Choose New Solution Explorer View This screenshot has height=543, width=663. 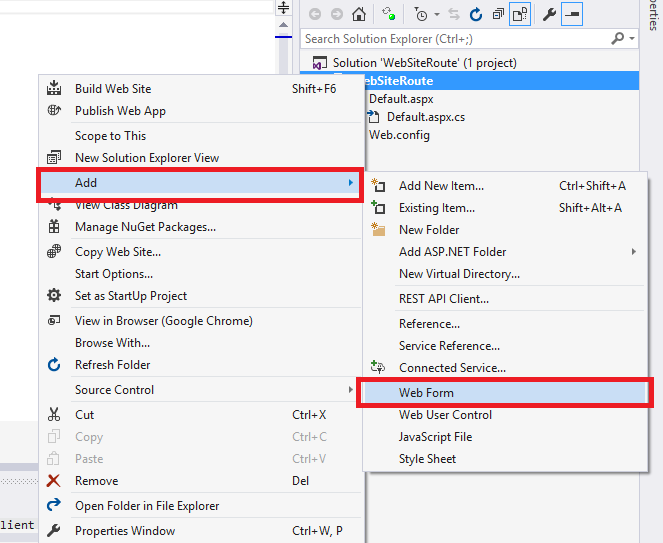pyautogui.click(x=200, y=158)
